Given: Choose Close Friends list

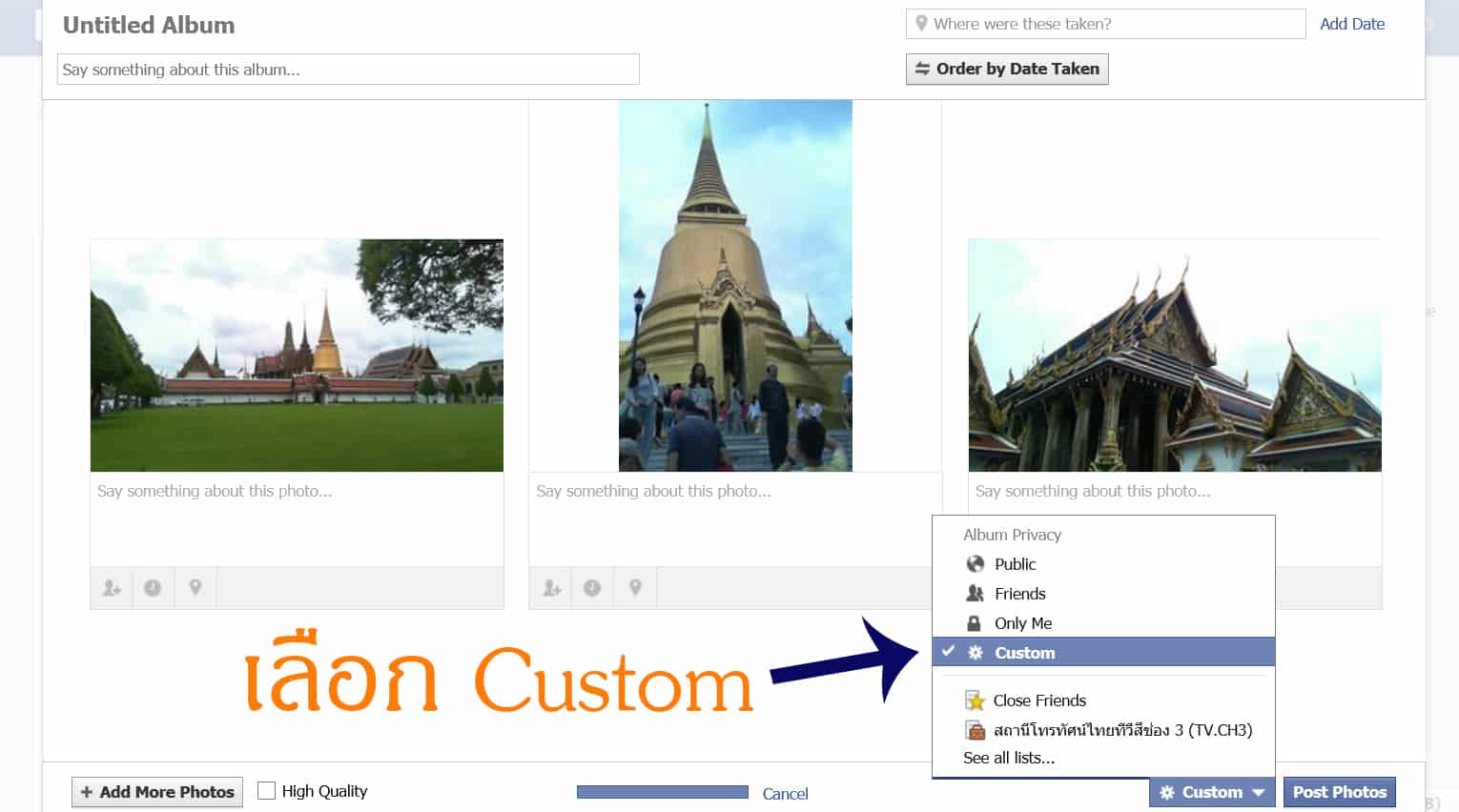Looking at the screenshot, I should click(x=1038, y=700).
